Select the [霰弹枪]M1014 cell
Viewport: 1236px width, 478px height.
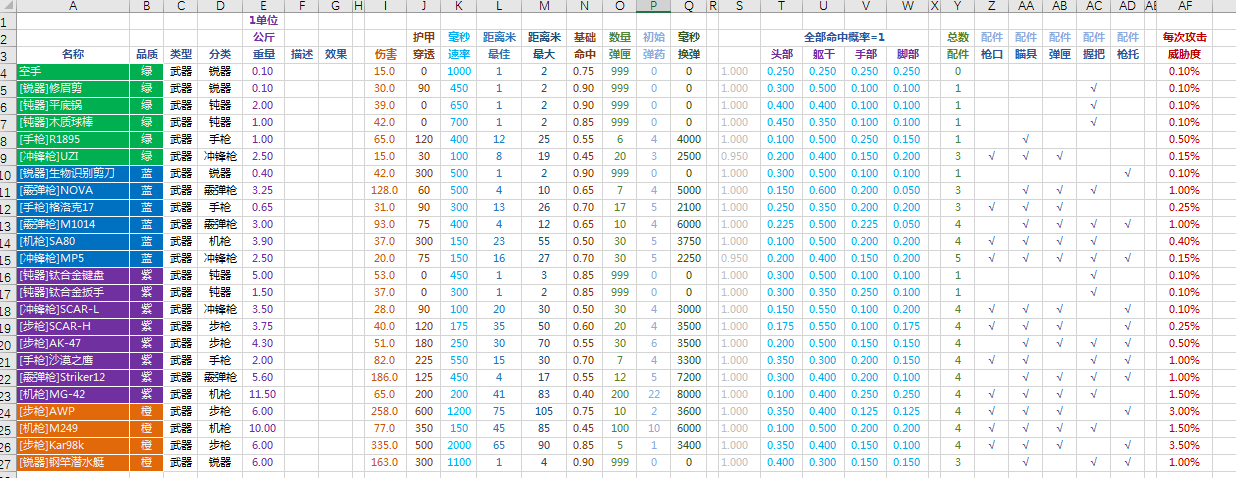[73, 224]
